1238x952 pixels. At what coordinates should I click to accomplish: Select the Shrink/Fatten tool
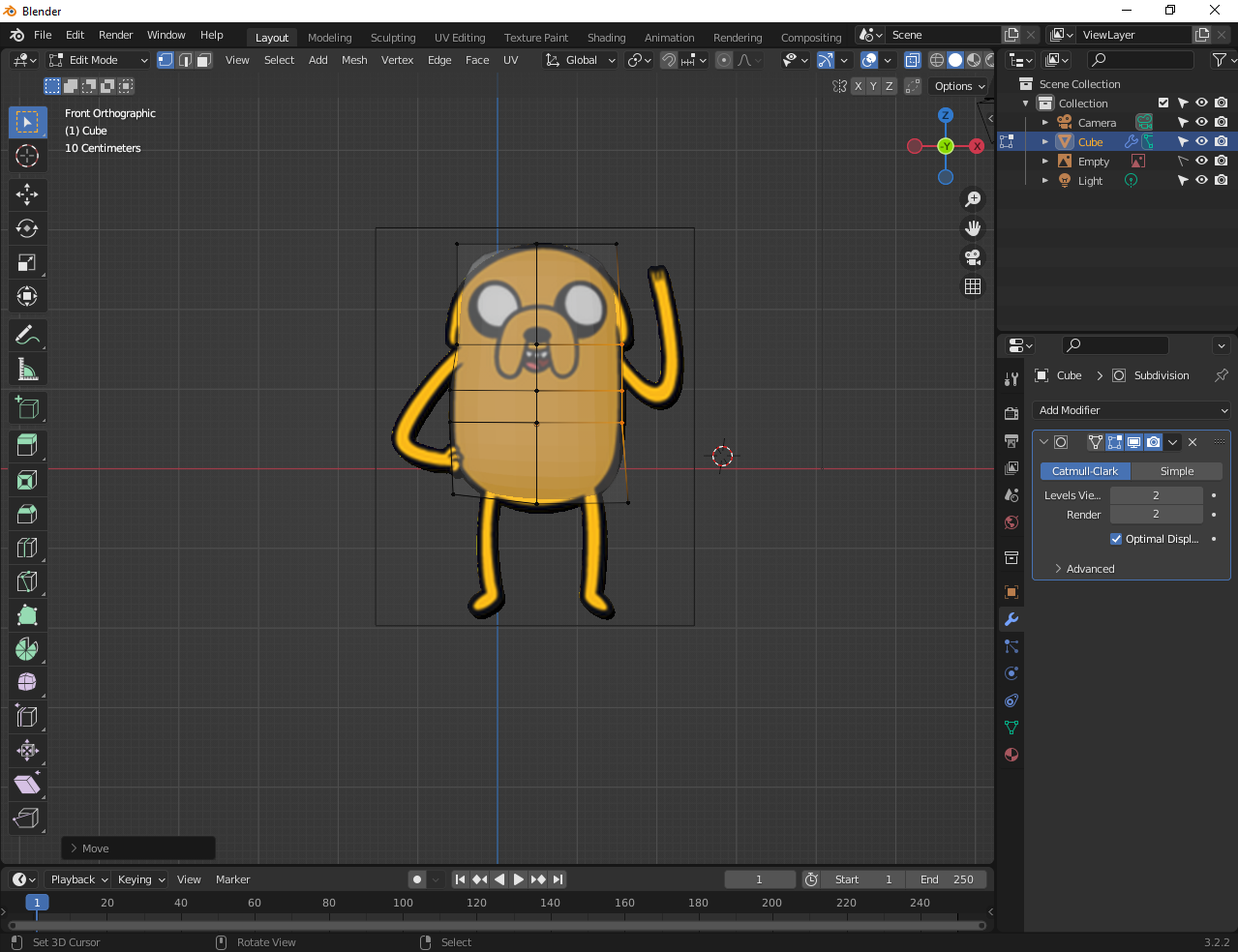point(27,751)
